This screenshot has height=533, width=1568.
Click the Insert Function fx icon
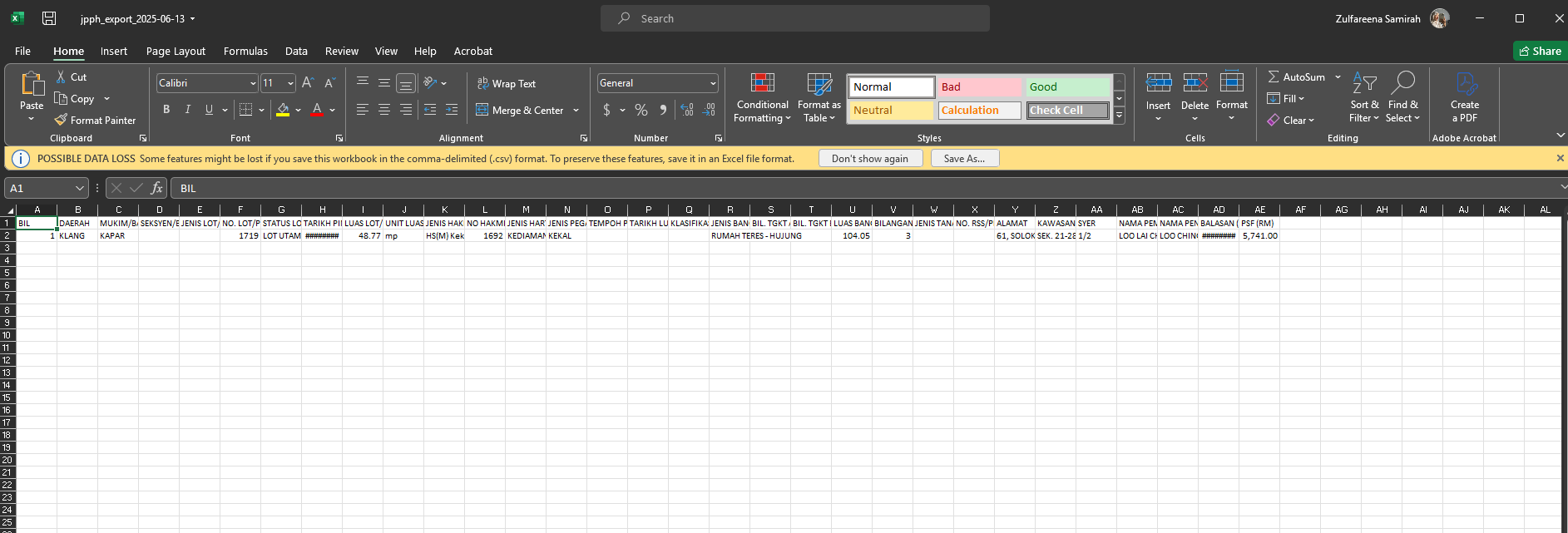click(x=156, y=188)
